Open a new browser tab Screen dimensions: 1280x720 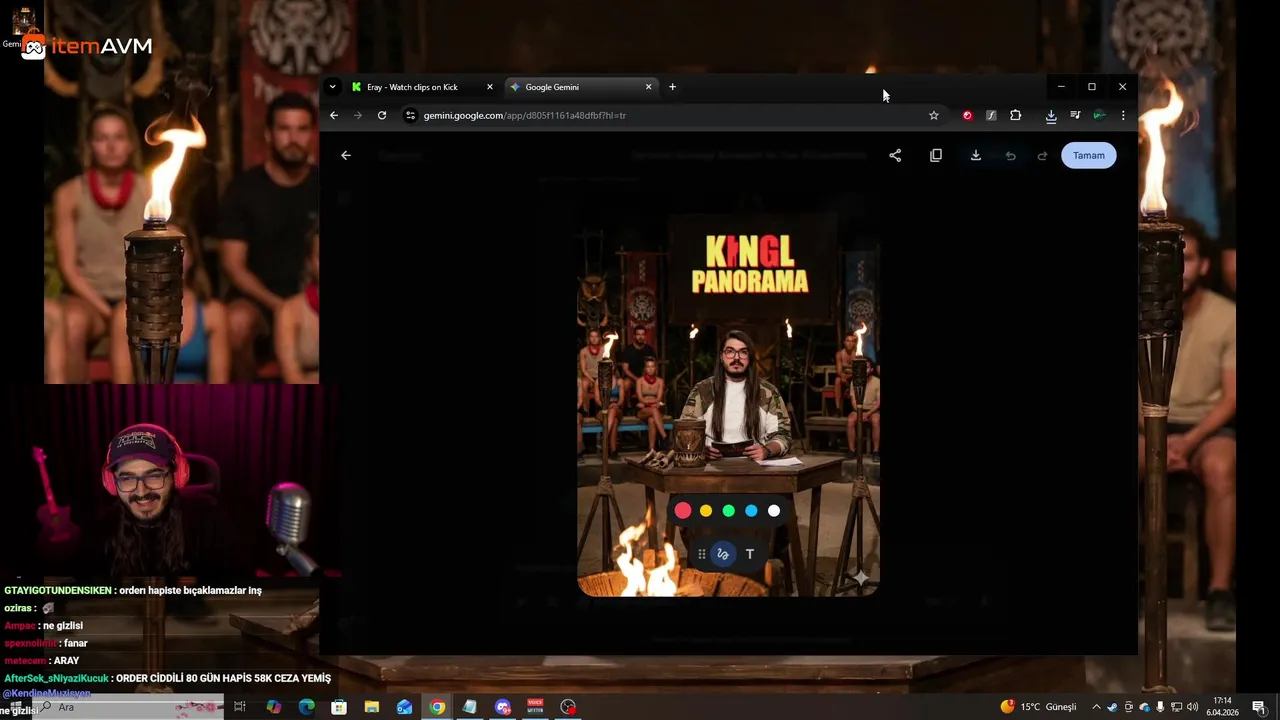click(x=672, y=87)
